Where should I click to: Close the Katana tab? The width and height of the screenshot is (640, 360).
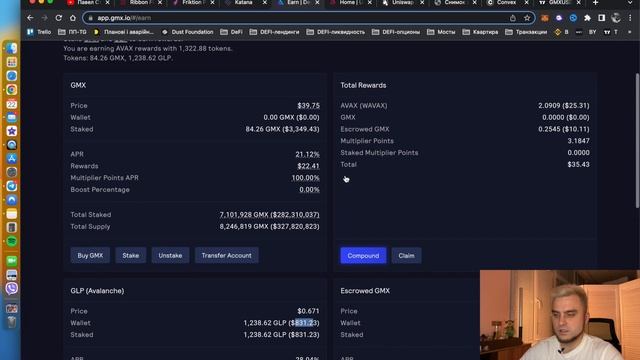(x=264, y=2)
